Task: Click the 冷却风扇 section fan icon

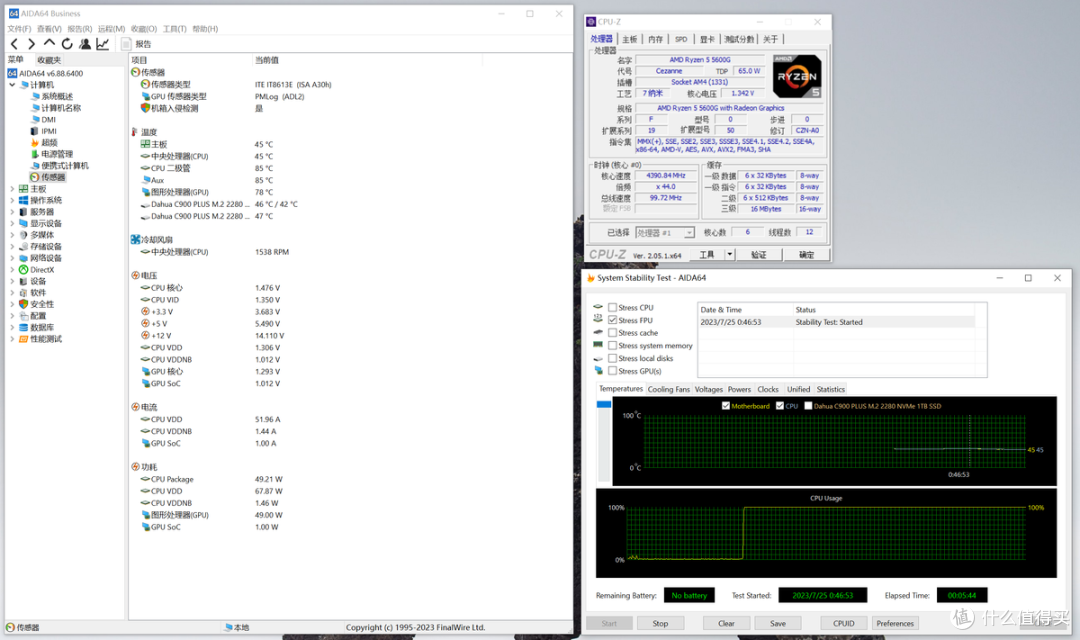Action: (x=135, y=240)
